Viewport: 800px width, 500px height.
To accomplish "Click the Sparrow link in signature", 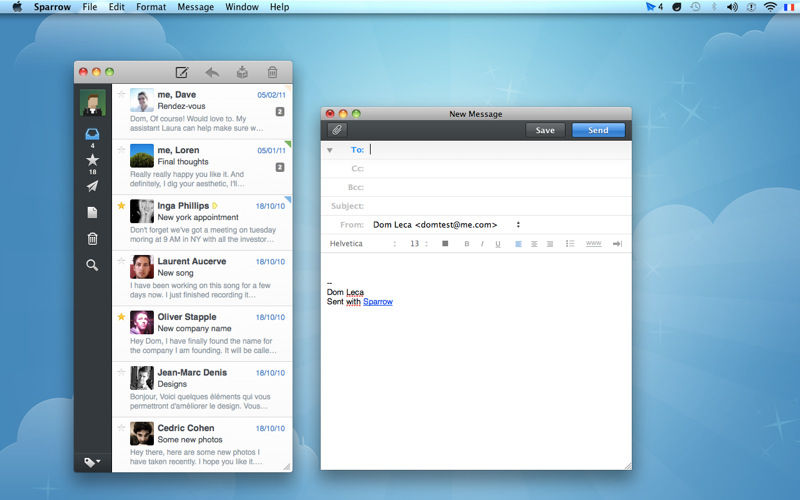I will point(378,302).
